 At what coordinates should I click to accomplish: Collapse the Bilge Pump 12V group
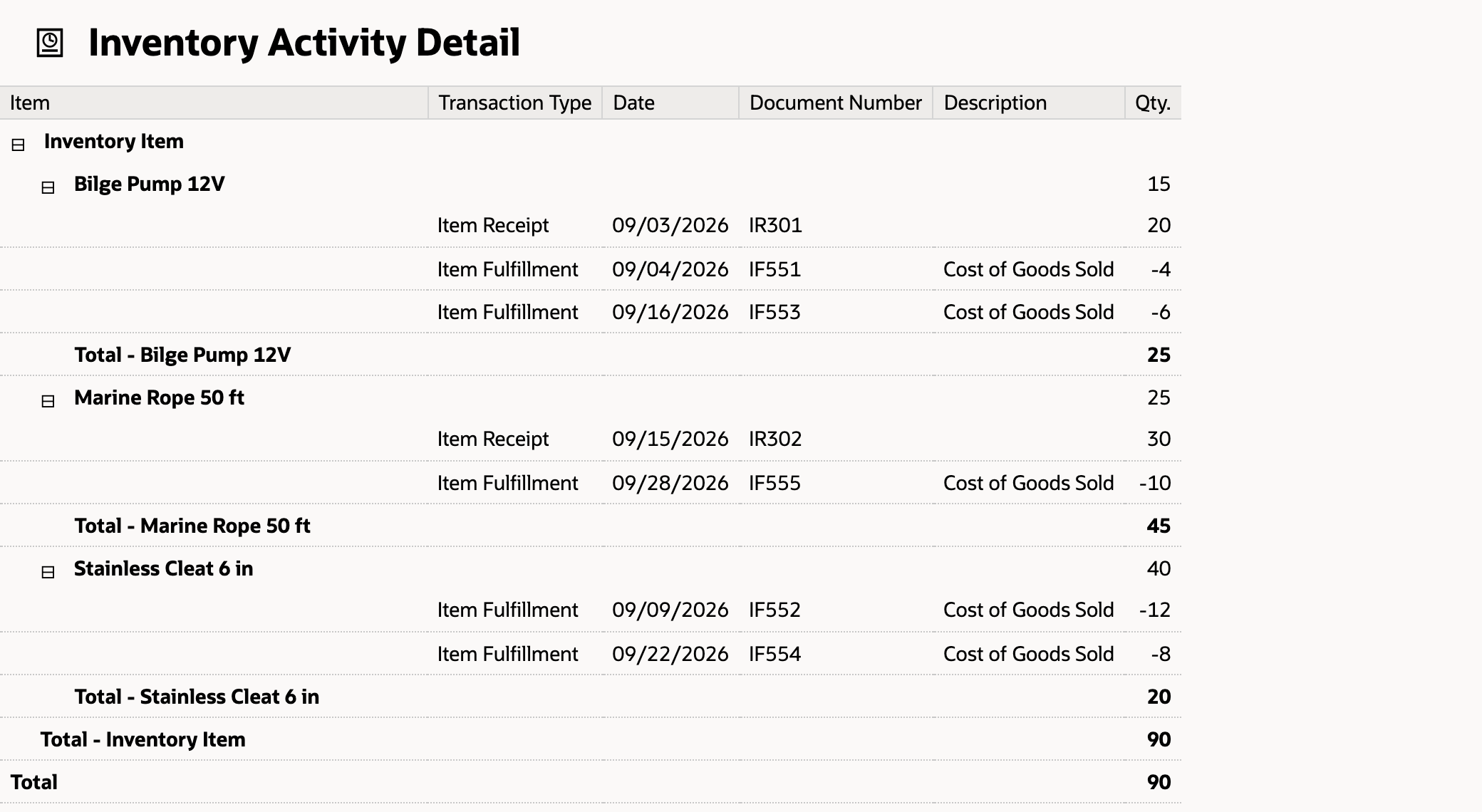pyautogui.click(x=48, y=187)
